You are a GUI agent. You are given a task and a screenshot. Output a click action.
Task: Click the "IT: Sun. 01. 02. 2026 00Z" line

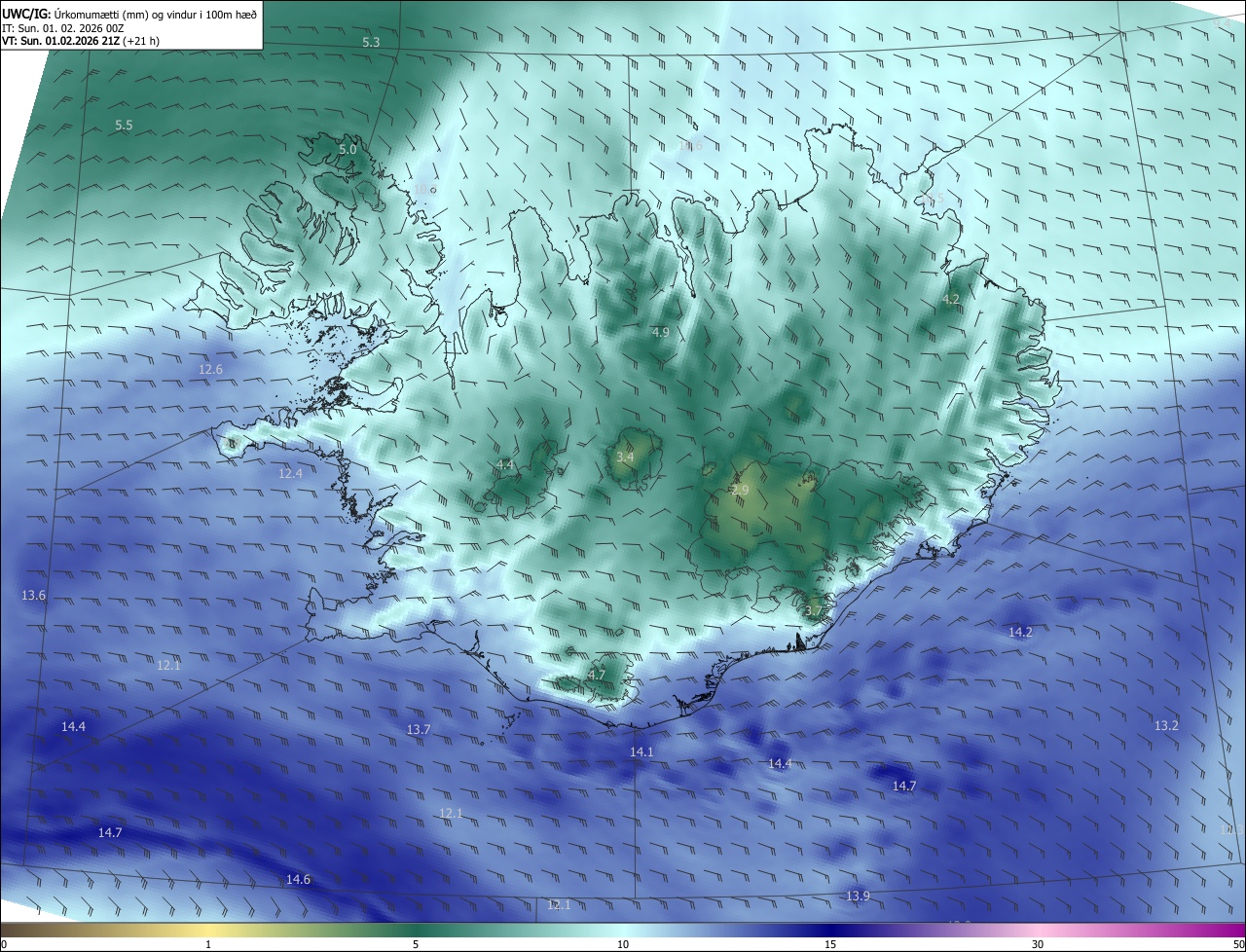(62, 28)
